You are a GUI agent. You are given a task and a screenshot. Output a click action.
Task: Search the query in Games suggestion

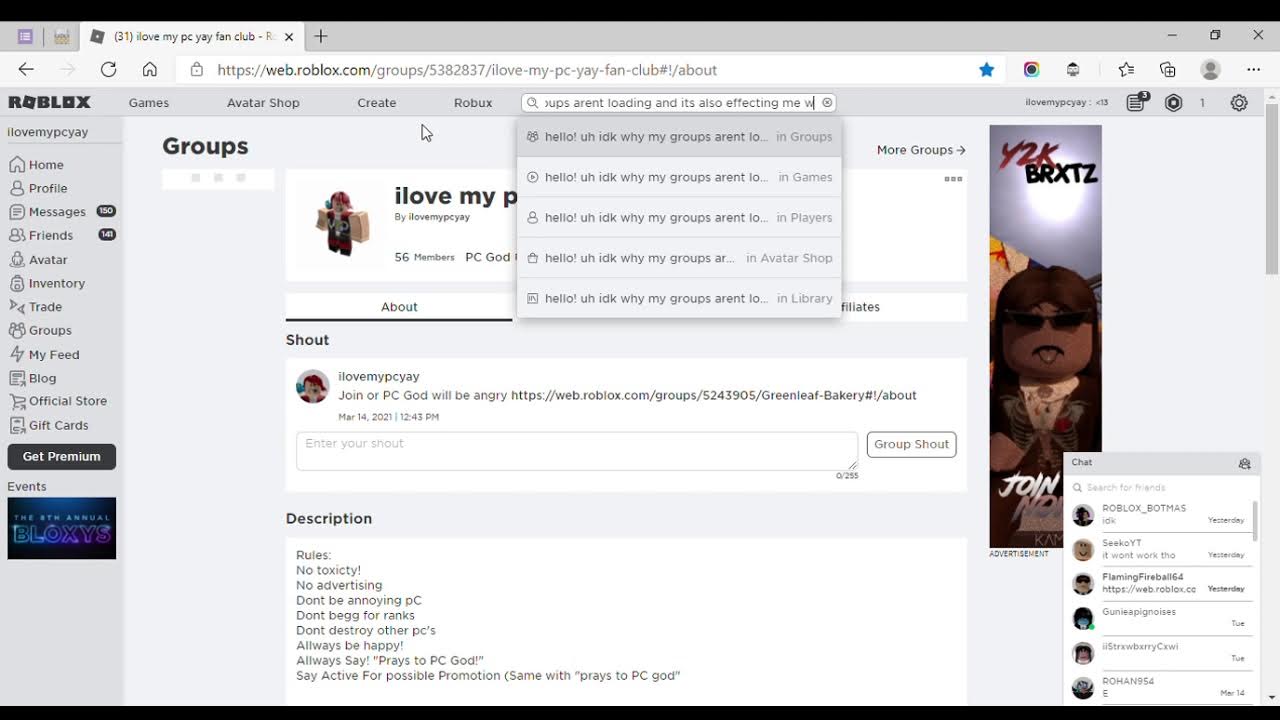[679, 177]
